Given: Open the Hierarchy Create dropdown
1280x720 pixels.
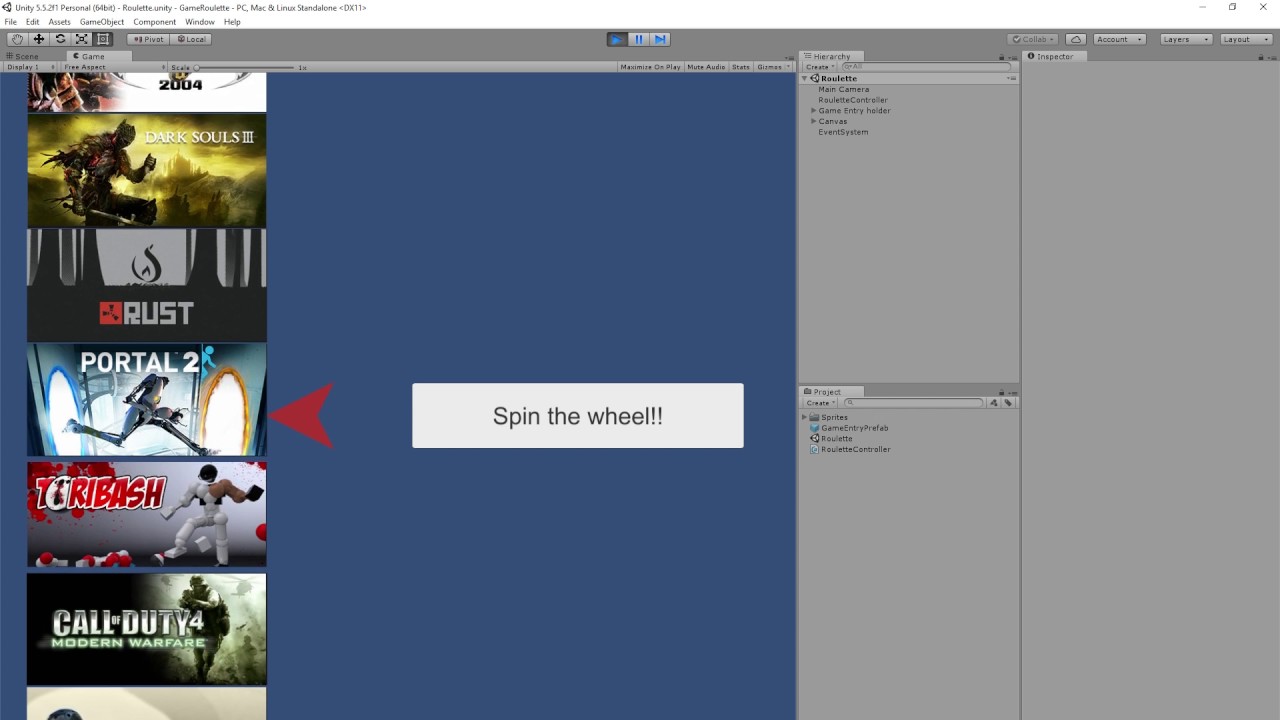Looking at the screenshot, I should (820, 67).
